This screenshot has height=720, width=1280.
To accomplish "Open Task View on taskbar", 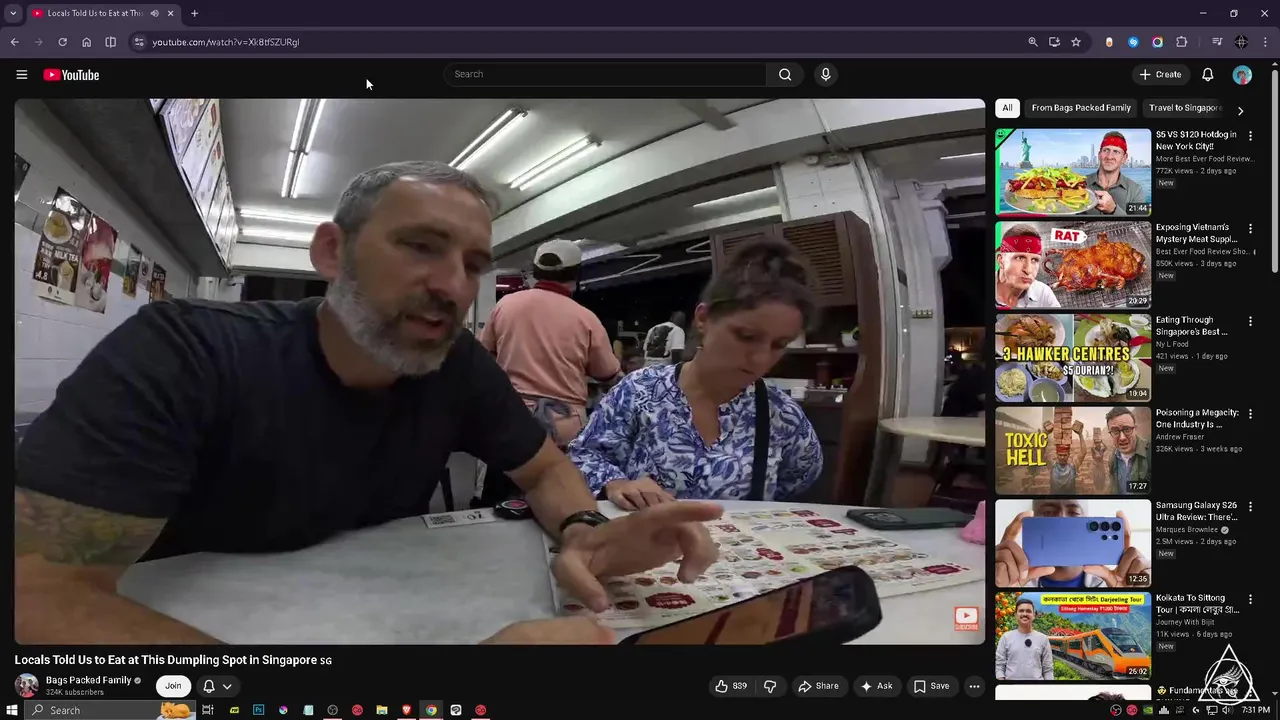I will tap(208, 710).
